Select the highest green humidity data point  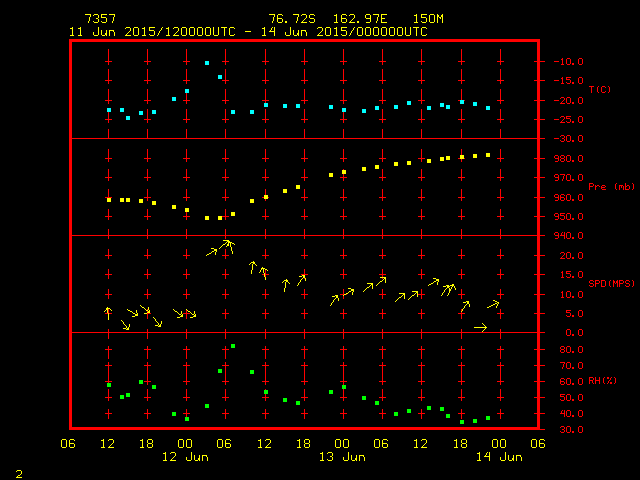pyautogui.click(x=233, y=346)
